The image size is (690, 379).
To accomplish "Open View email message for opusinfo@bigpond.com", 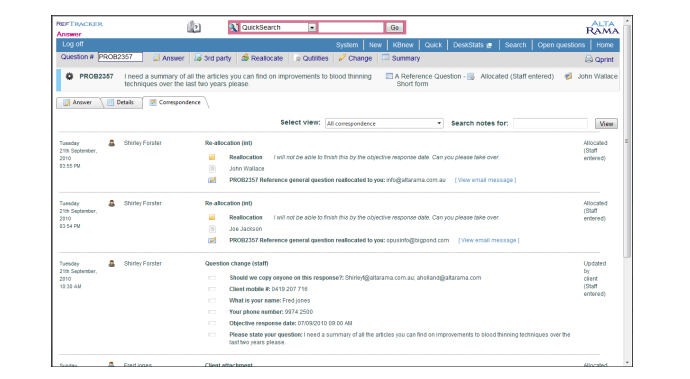I will [489, 240].
